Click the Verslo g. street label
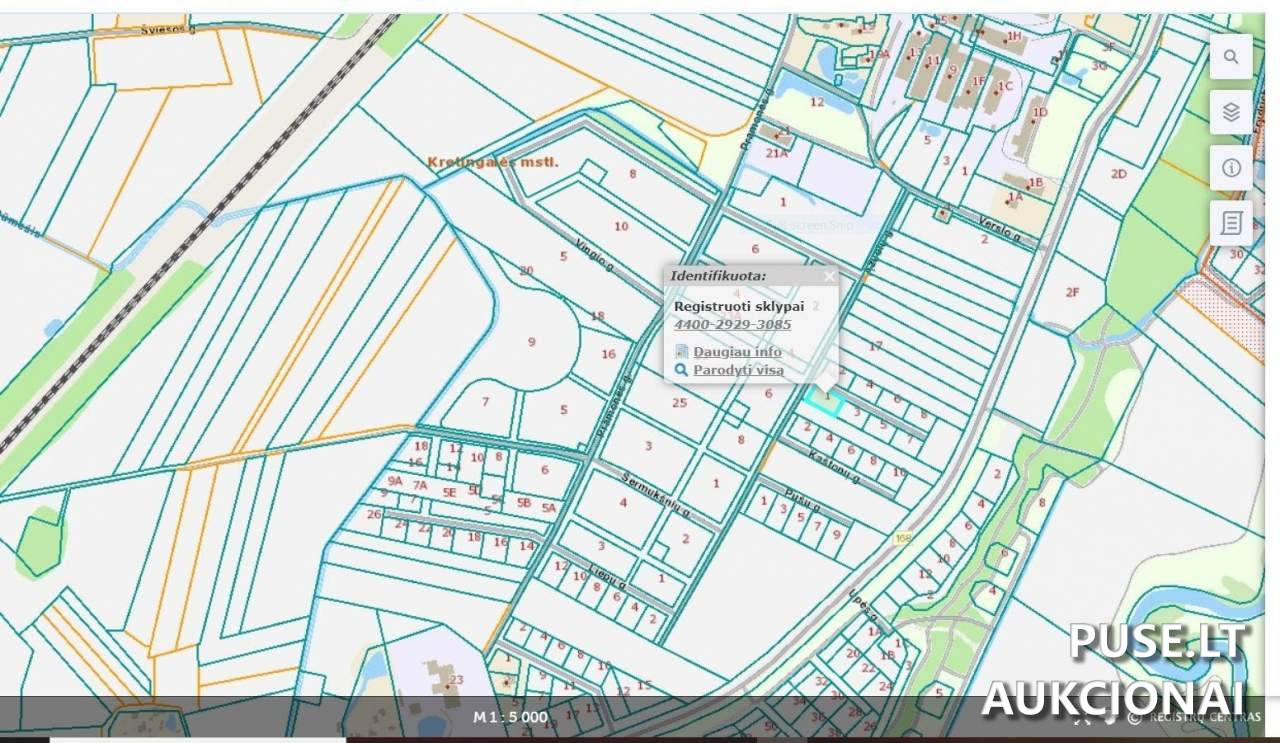 (x=999, y=229)
